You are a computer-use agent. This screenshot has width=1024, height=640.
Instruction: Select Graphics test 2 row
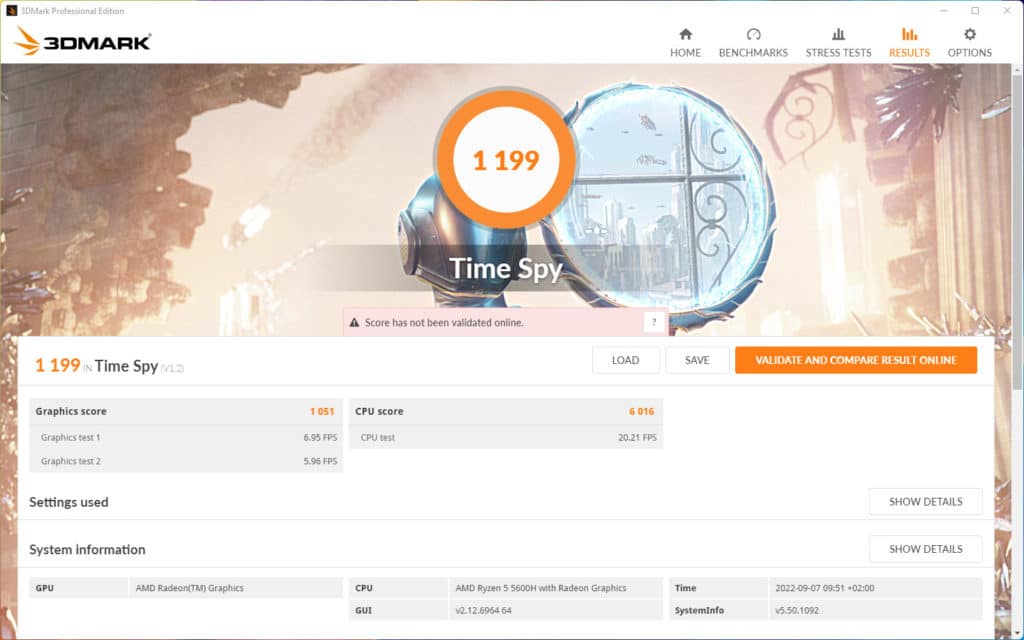pos(186,461)
